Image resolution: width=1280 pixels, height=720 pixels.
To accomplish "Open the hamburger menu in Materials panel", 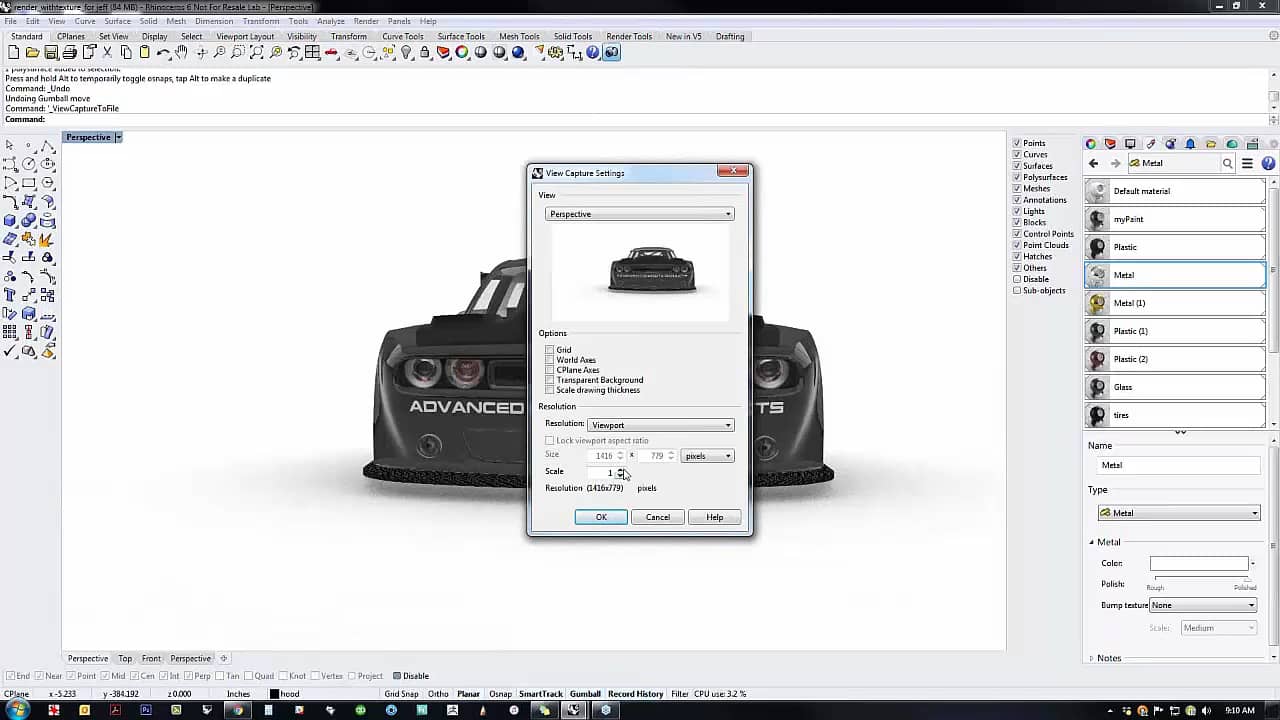I will click(x=1247, y=163).
